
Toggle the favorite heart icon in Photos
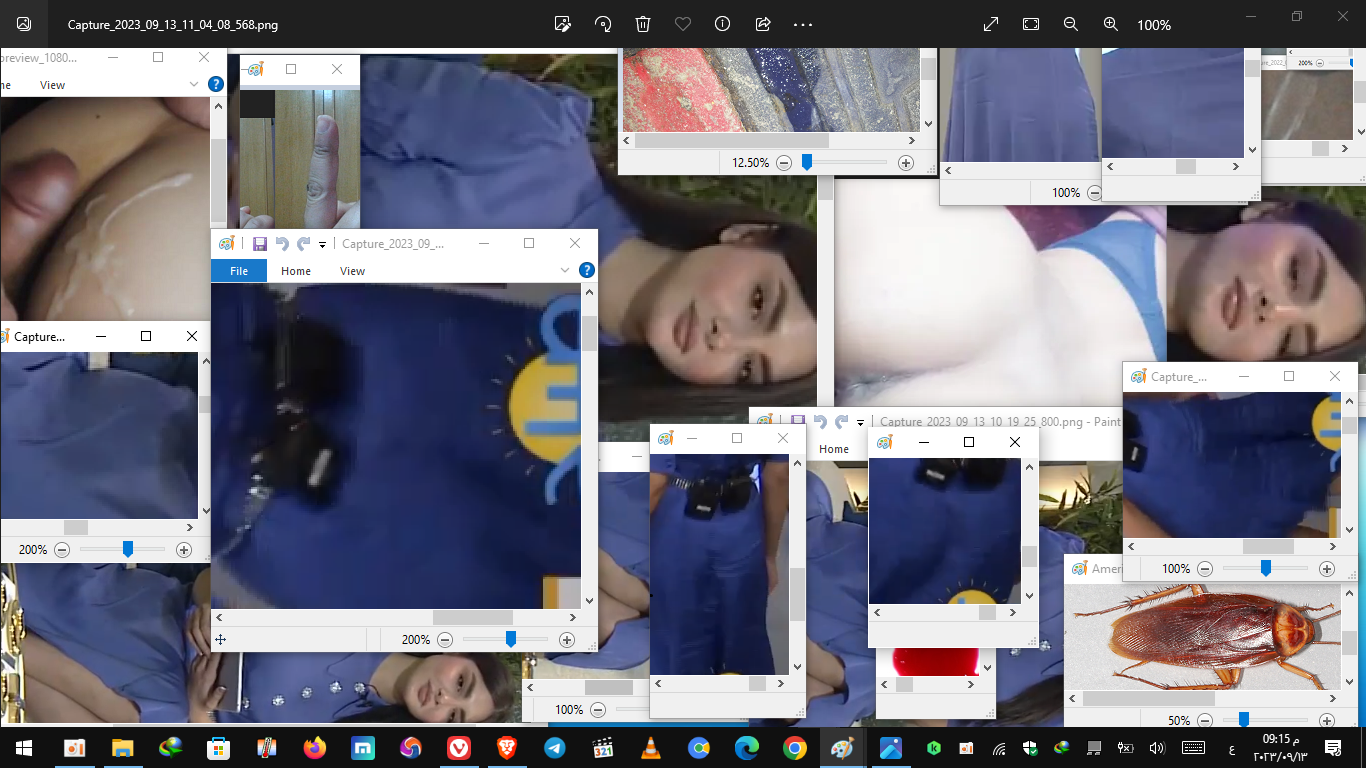(683, 24)
